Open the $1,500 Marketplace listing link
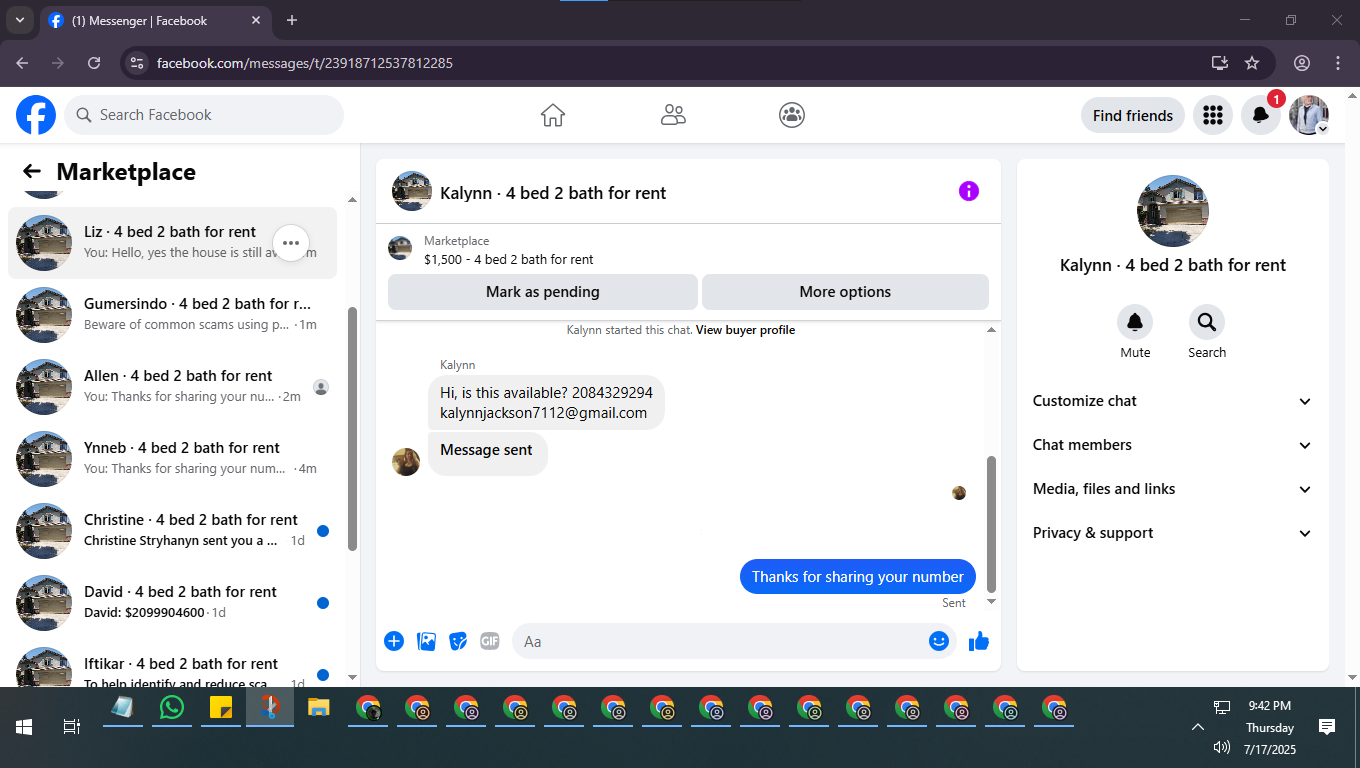Screen dimensions: 1360x768 coord(508,259)
